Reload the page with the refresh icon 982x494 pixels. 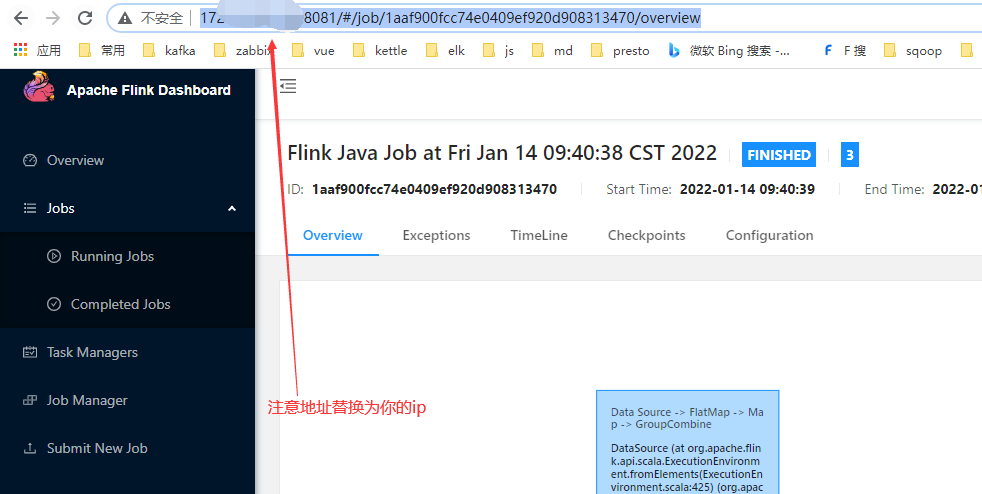[x=85, y=18]
